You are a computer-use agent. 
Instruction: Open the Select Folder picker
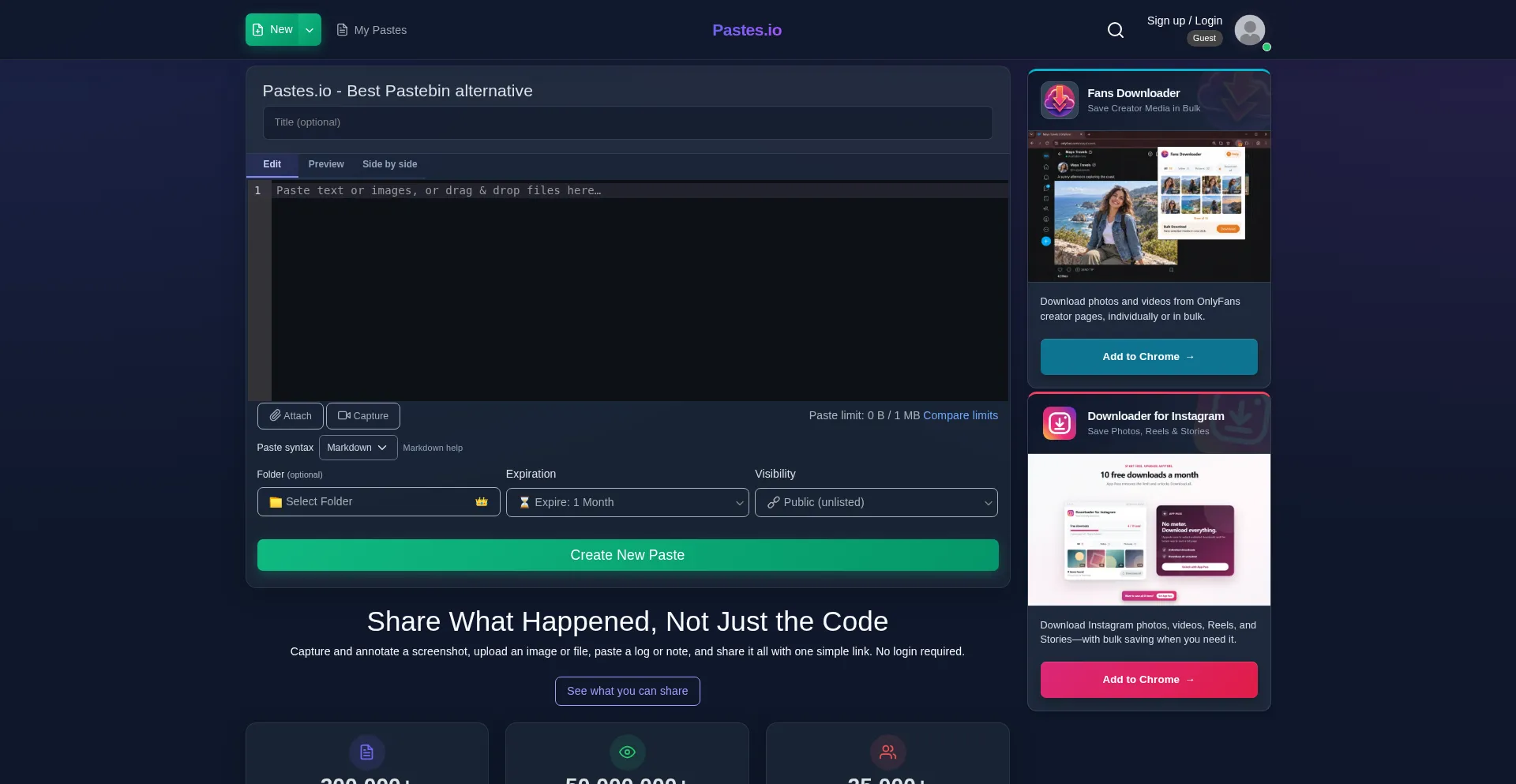pos(378,502)
